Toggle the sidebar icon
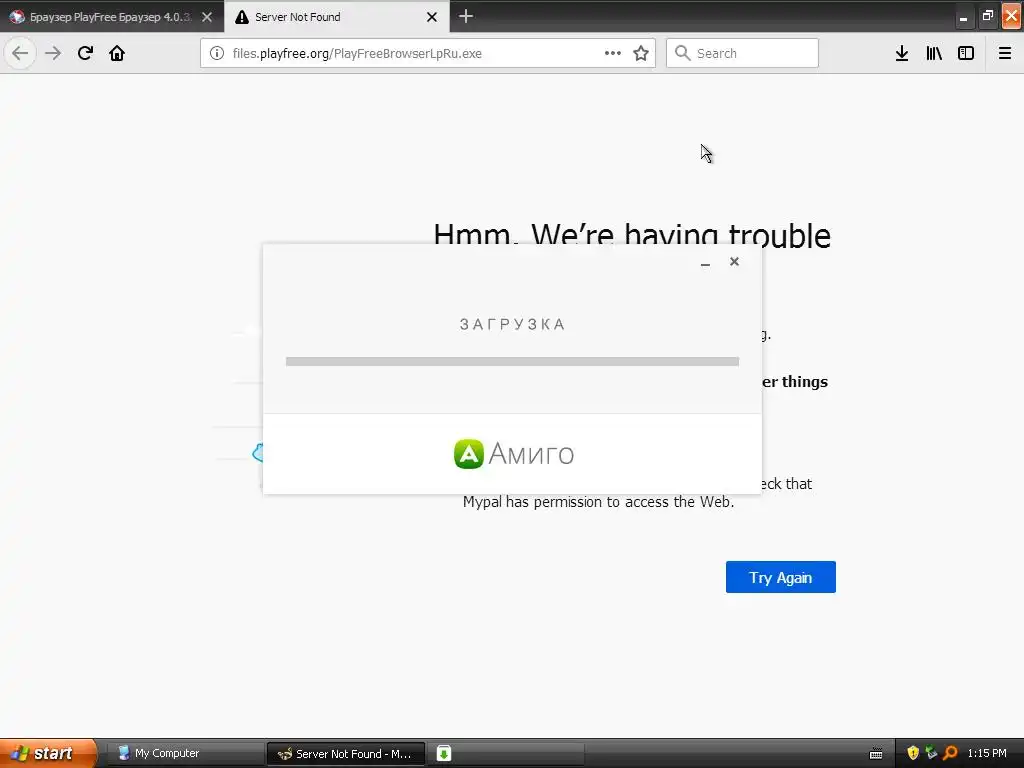 click(x=966, y=53)
